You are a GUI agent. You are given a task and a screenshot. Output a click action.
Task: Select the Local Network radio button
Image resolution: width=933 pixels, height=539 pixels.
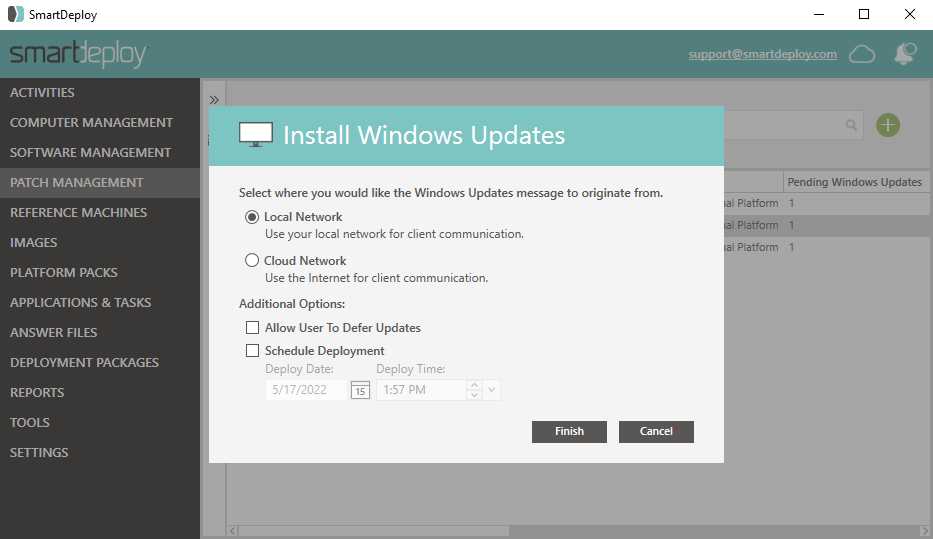(252, 217)
